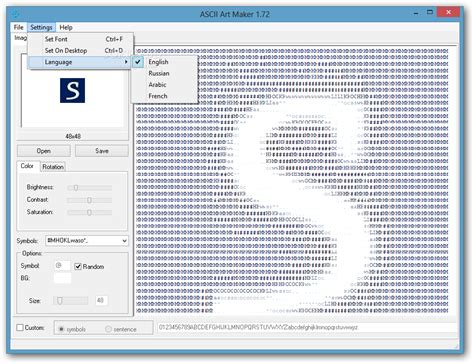Click the English checkmark icon
474x364 pixels.
[x=138, y=62]
